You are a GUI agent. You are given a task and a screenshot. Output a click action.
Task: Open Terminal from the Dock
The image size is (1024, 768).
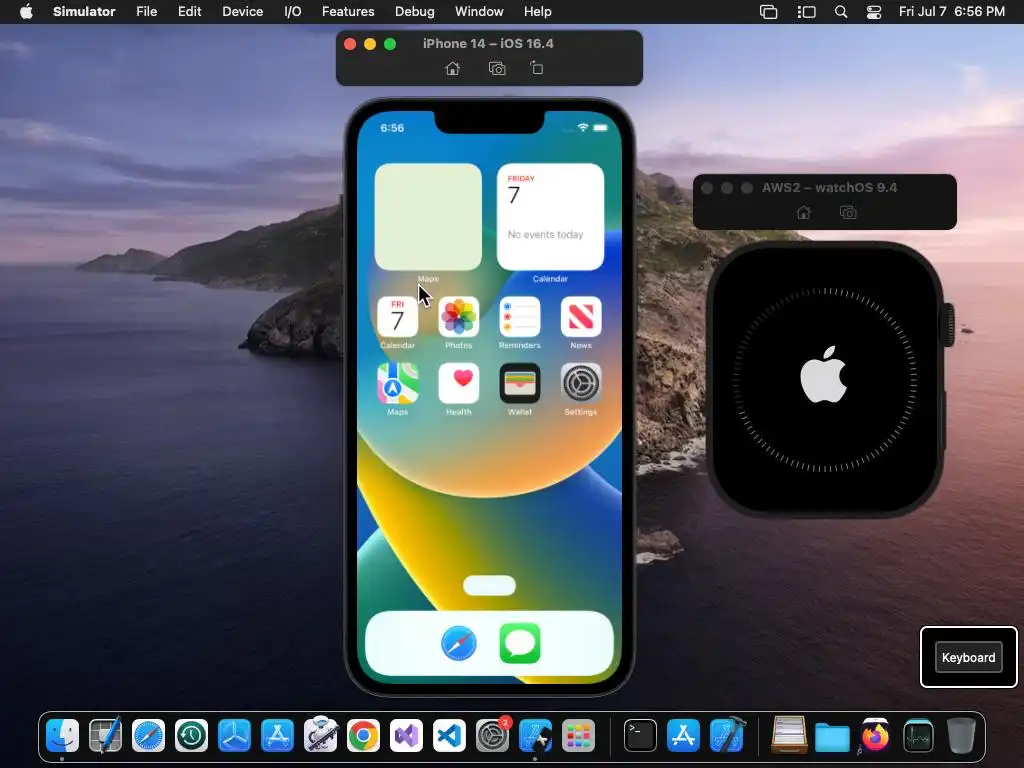coord(640,736)
